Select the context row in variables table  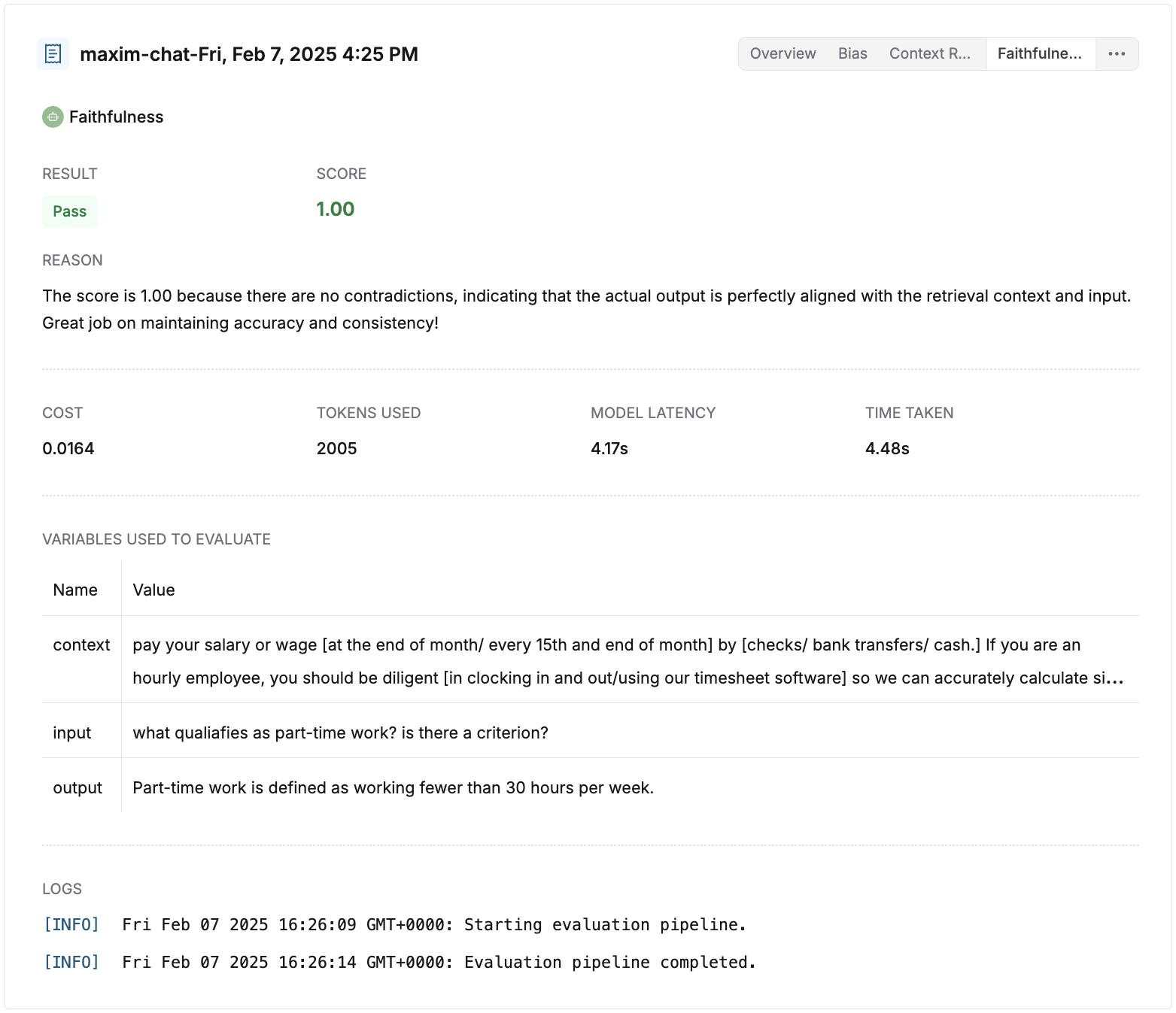coord(81,644)
